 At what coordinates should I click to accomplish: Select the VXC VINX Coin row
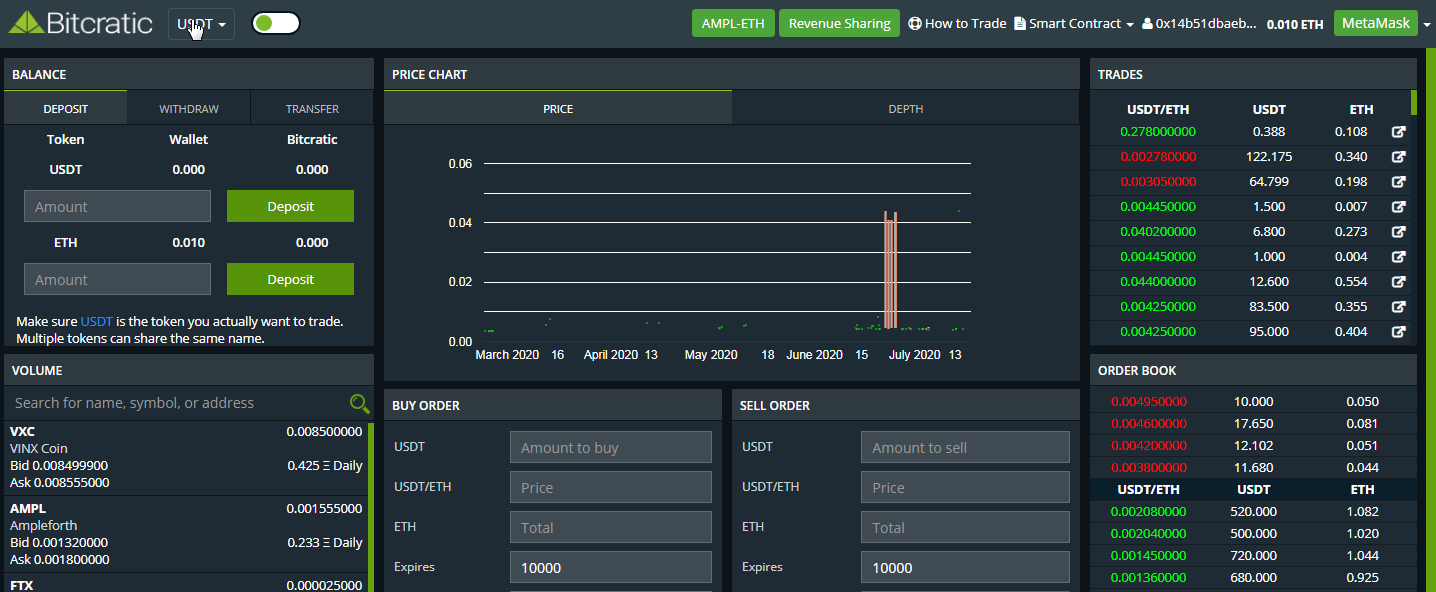click(x=186, y=458)
